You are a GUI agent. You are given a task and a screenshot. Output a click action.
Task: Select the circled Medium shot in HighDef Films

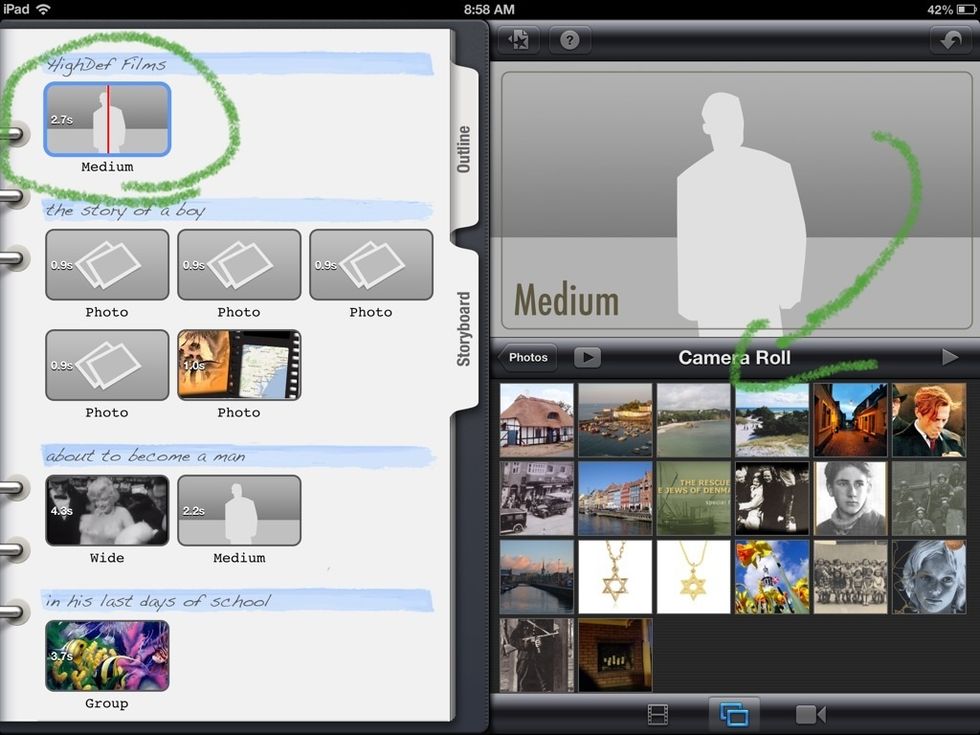[107, 120]
